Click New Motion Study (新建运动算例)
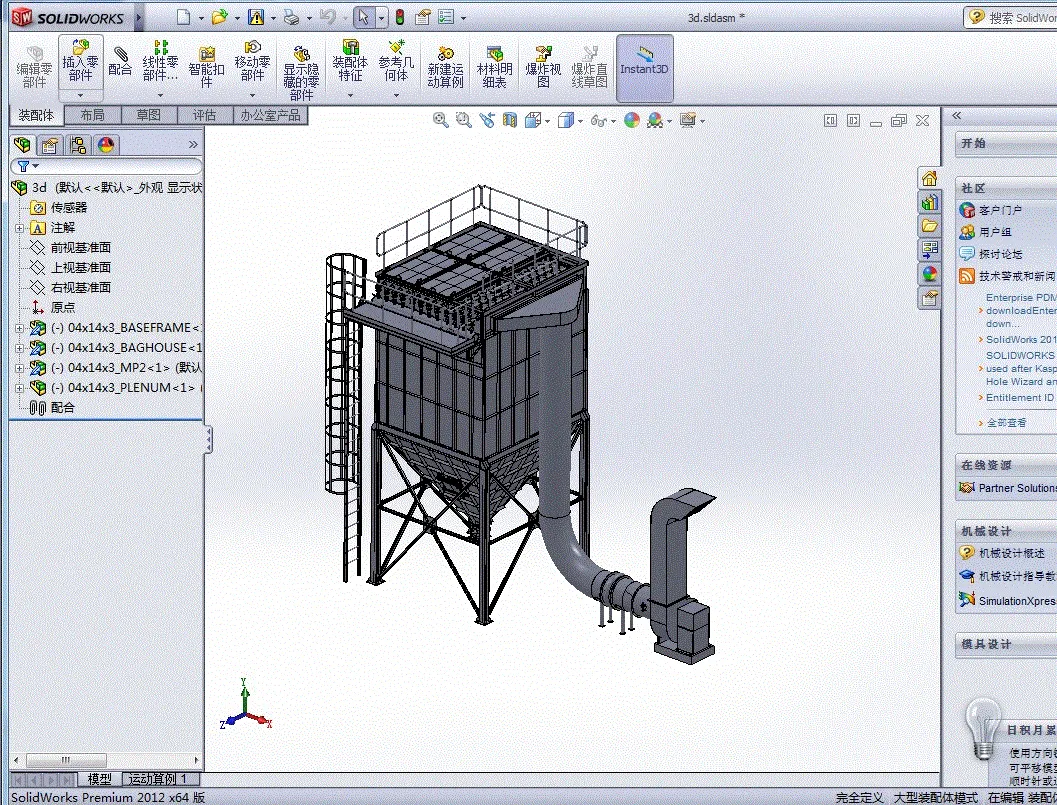The width and height of the screenshot is (1057, 805). tap(445, 67)
